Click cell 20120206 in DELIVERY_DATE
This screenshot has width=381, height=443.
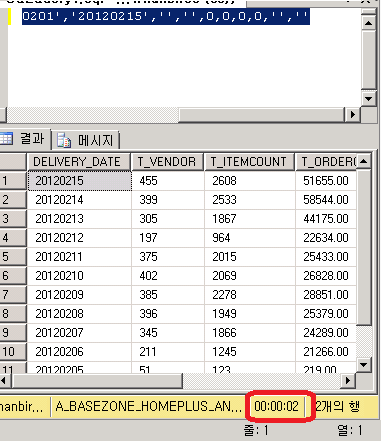click(80, 352)
